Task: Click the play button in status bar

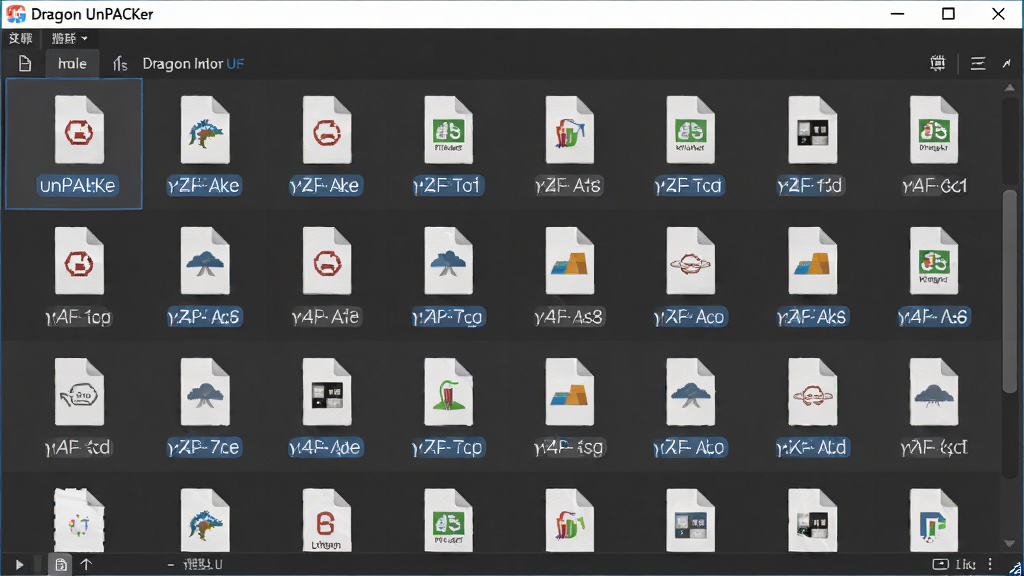Action: click(20, 564)
